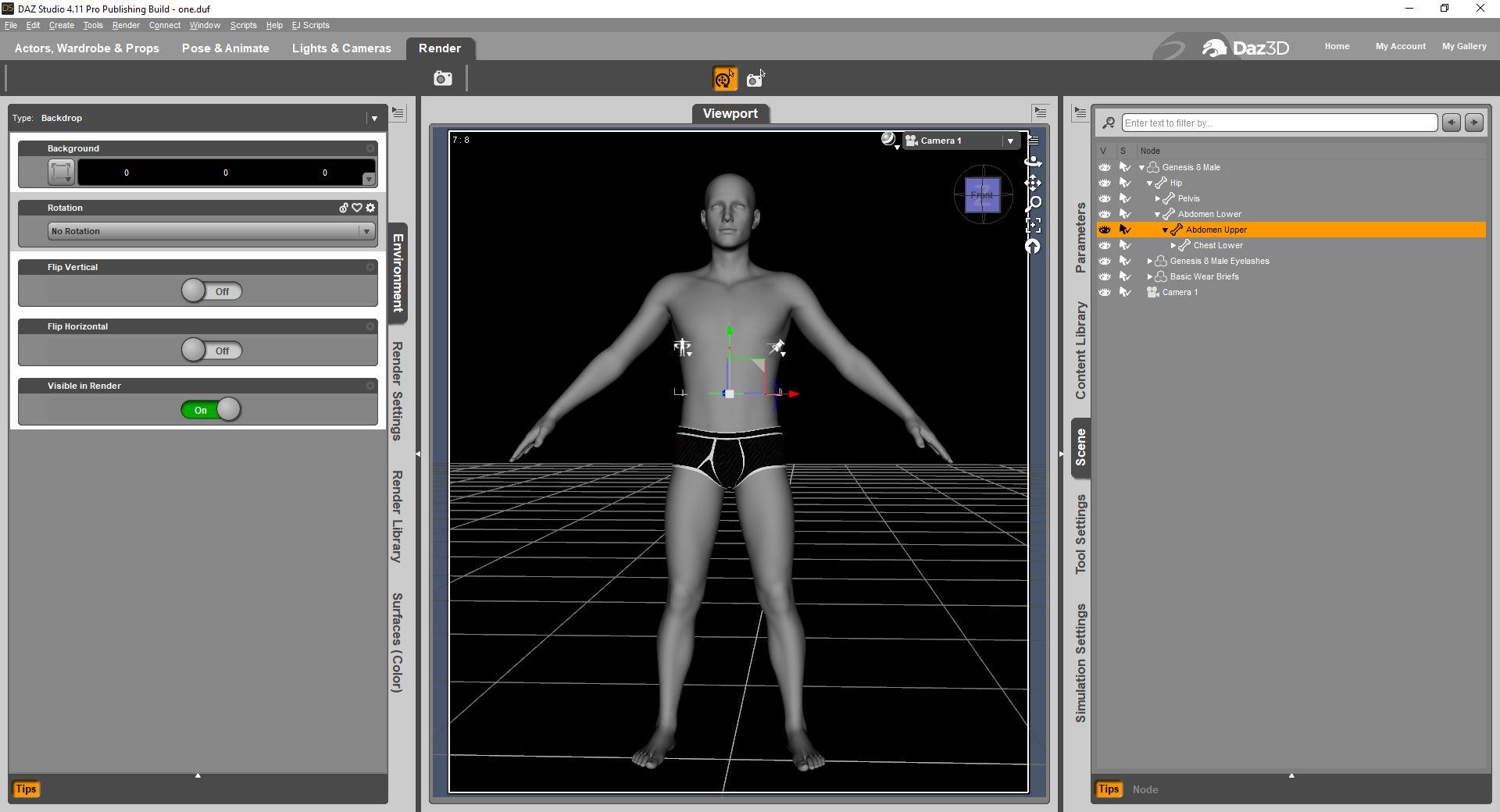This screenshot has width=1500, height=812.
Task: Click the frame selection control in viewport
Action: click(1033, 226)
